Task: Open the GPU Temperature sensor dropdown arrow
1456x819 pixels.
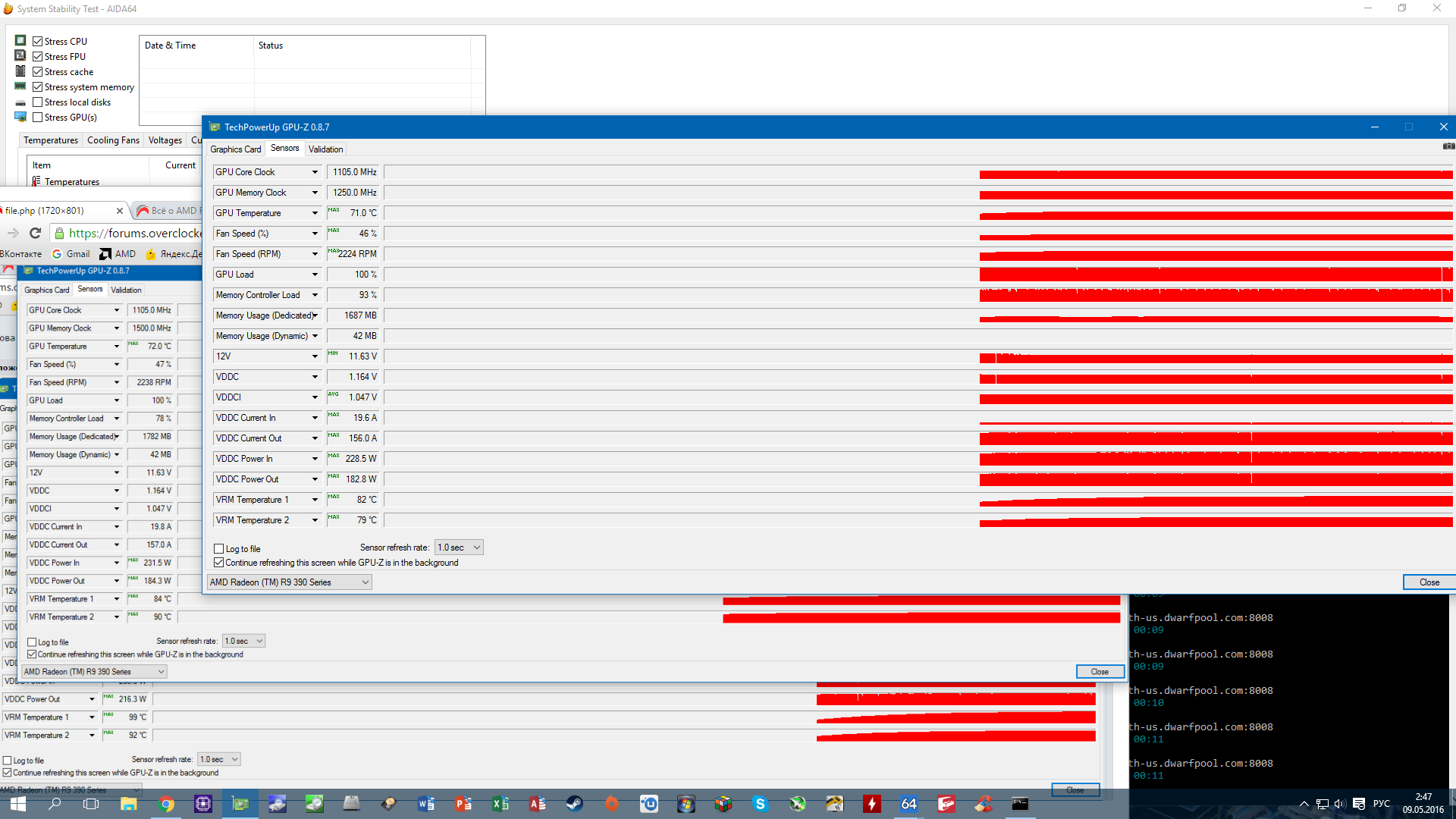Action: pyautogui.click(x=315, y=213)
